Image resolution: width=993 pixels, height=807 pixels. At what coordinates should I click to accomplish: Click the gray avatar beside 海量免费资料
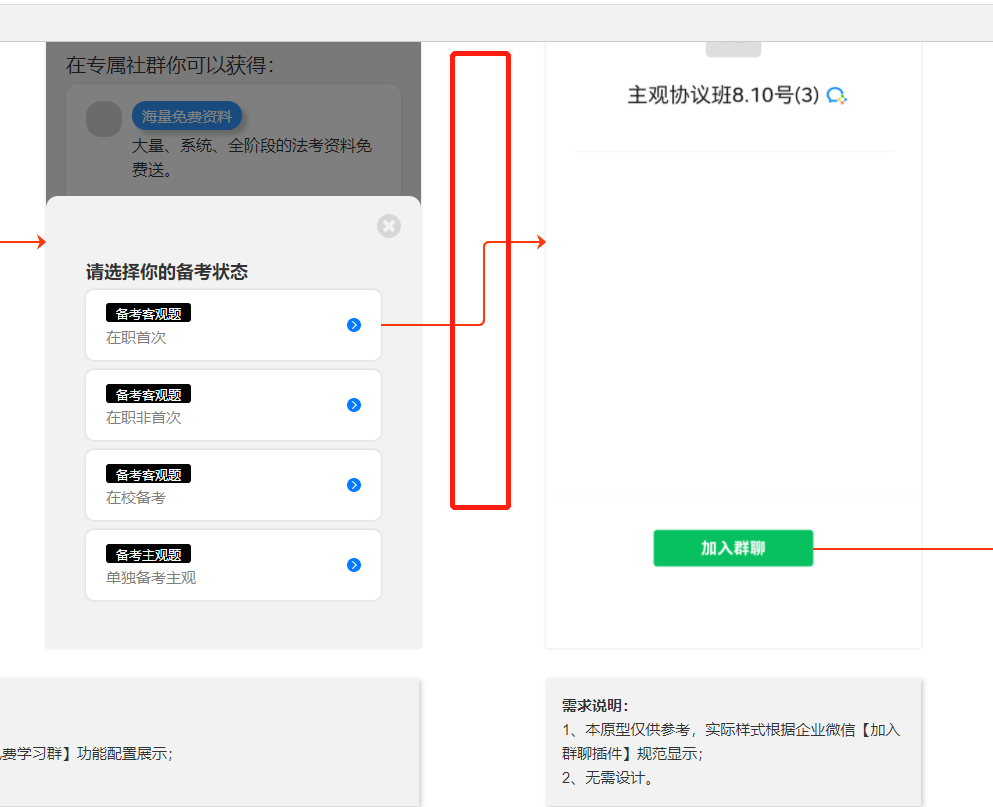pyautogui.click(x=104, y=118)
